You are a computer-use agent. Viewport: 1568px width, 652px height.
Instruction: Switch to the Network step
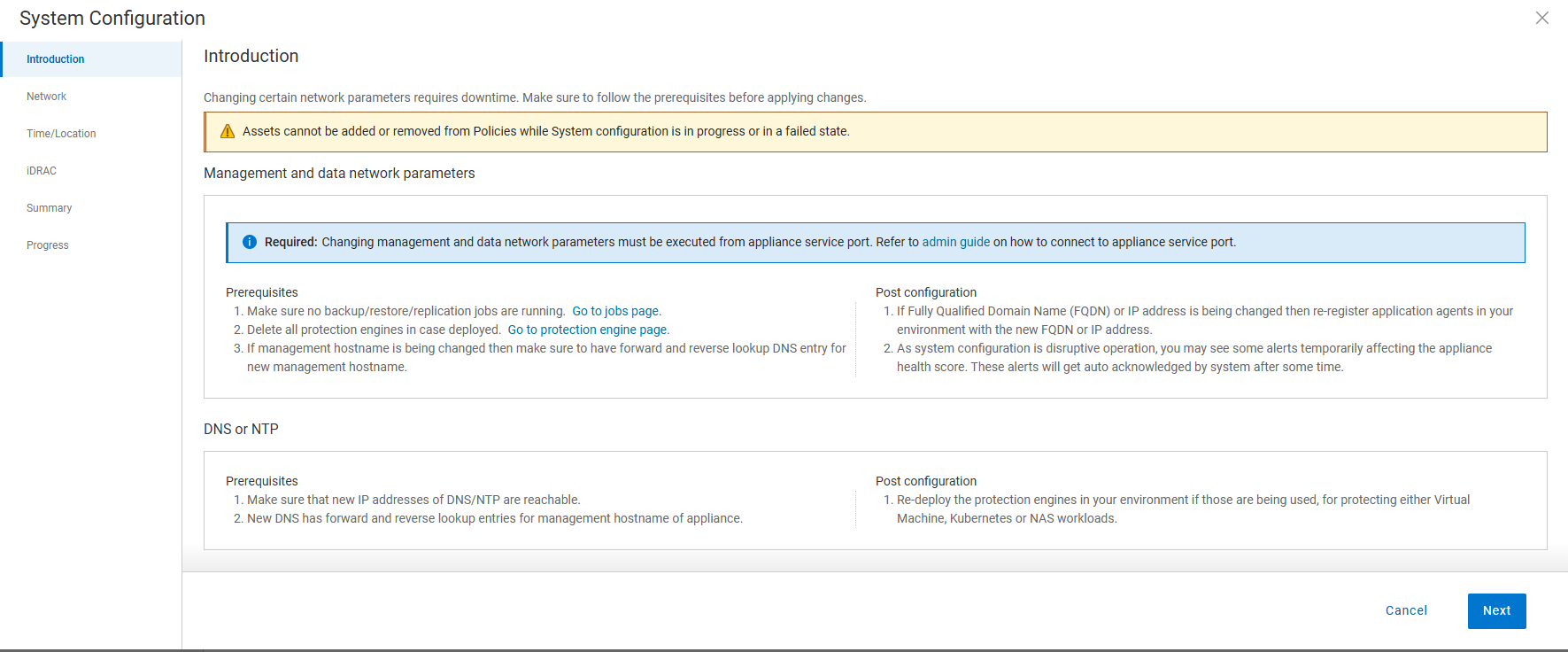point(47,97)
